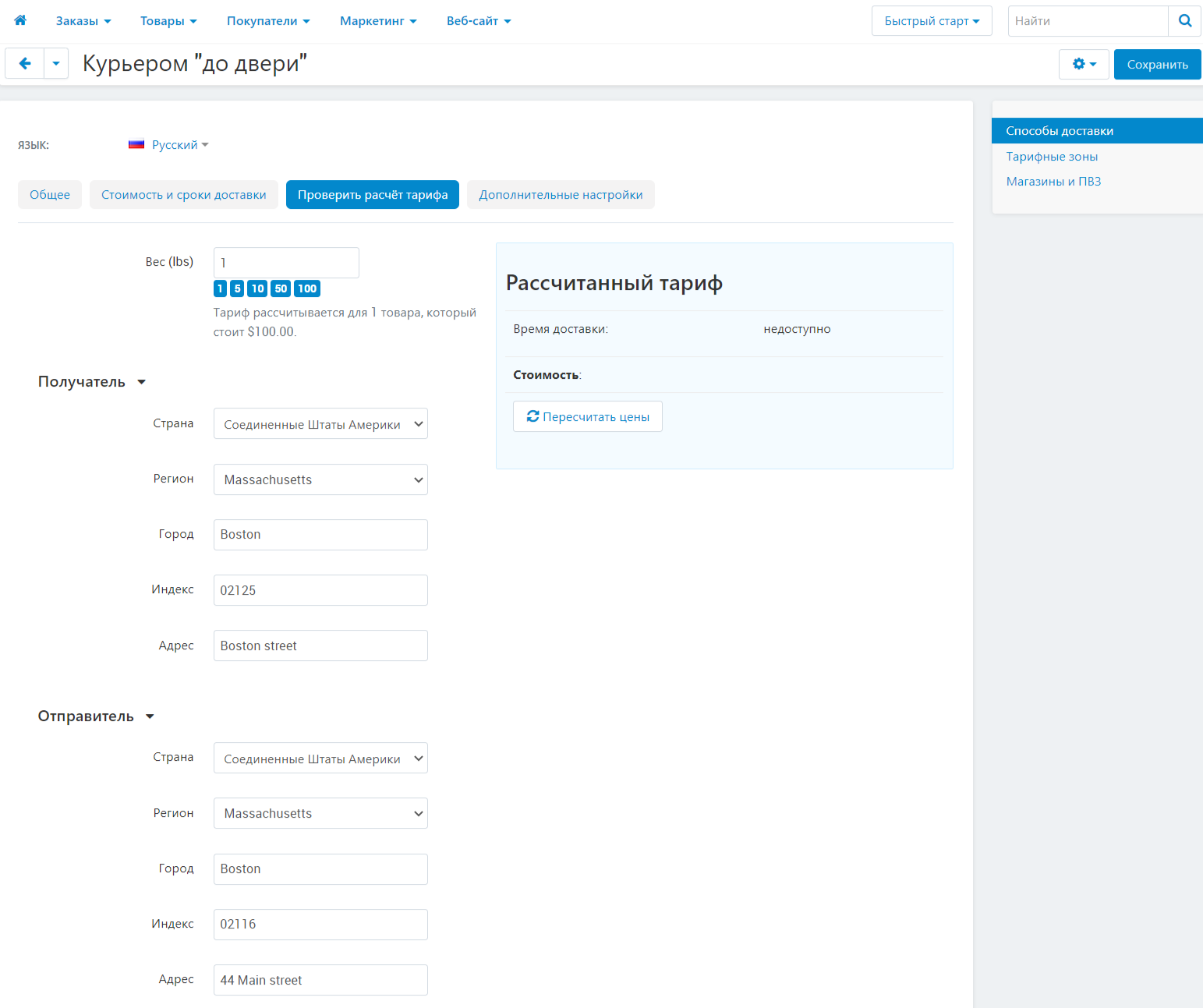The width and height of the screenshot is (1203, 1008).
Task: Open the dropdown caret beside back arrow
Action: pyautogui.click(x=56, y=64)
